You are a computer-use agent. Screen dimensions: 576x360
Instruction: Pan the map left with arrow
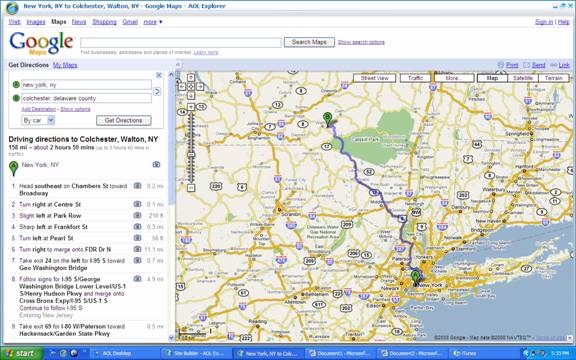[x=182, y=87]
